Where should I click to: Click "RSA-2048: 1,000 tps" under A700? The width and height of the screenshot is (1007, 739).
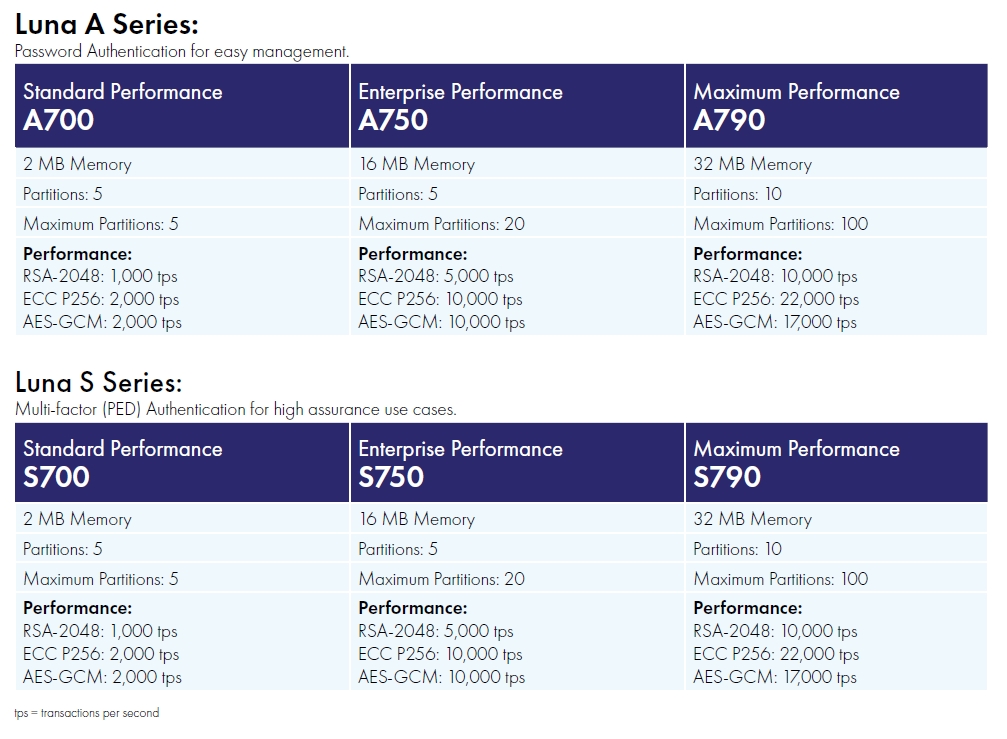pyautogui.click(x=100, y=276)
